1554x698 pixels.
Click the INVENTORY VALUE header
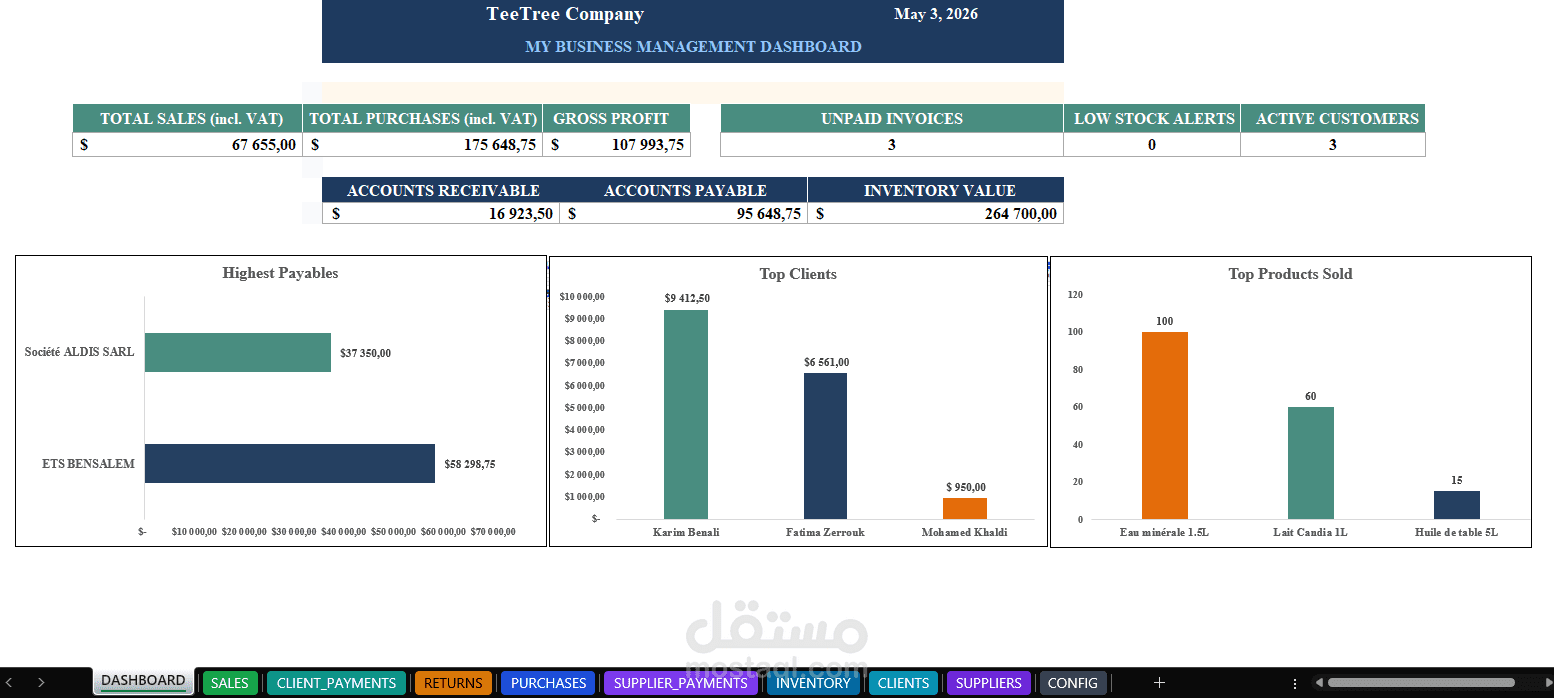pos(936,190)
